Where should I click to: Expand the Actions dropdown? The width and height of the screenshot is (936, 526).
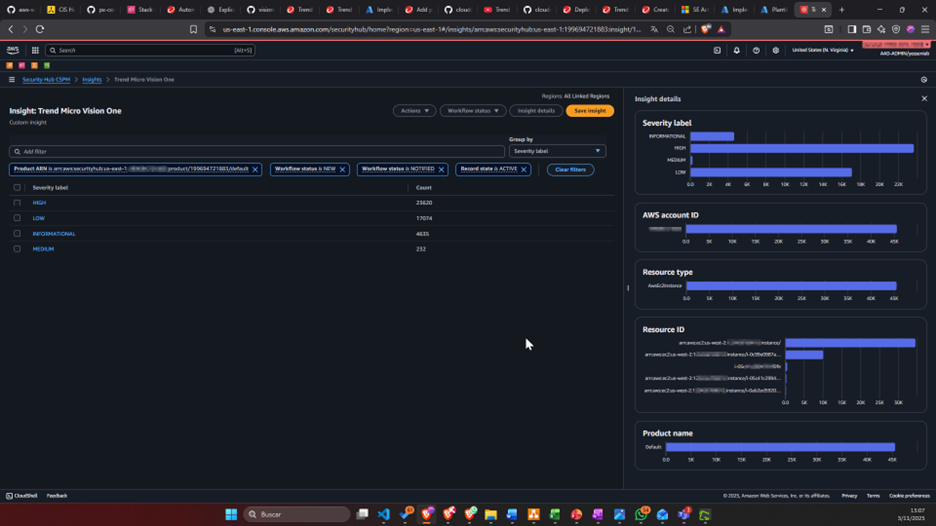coord(414,111)
